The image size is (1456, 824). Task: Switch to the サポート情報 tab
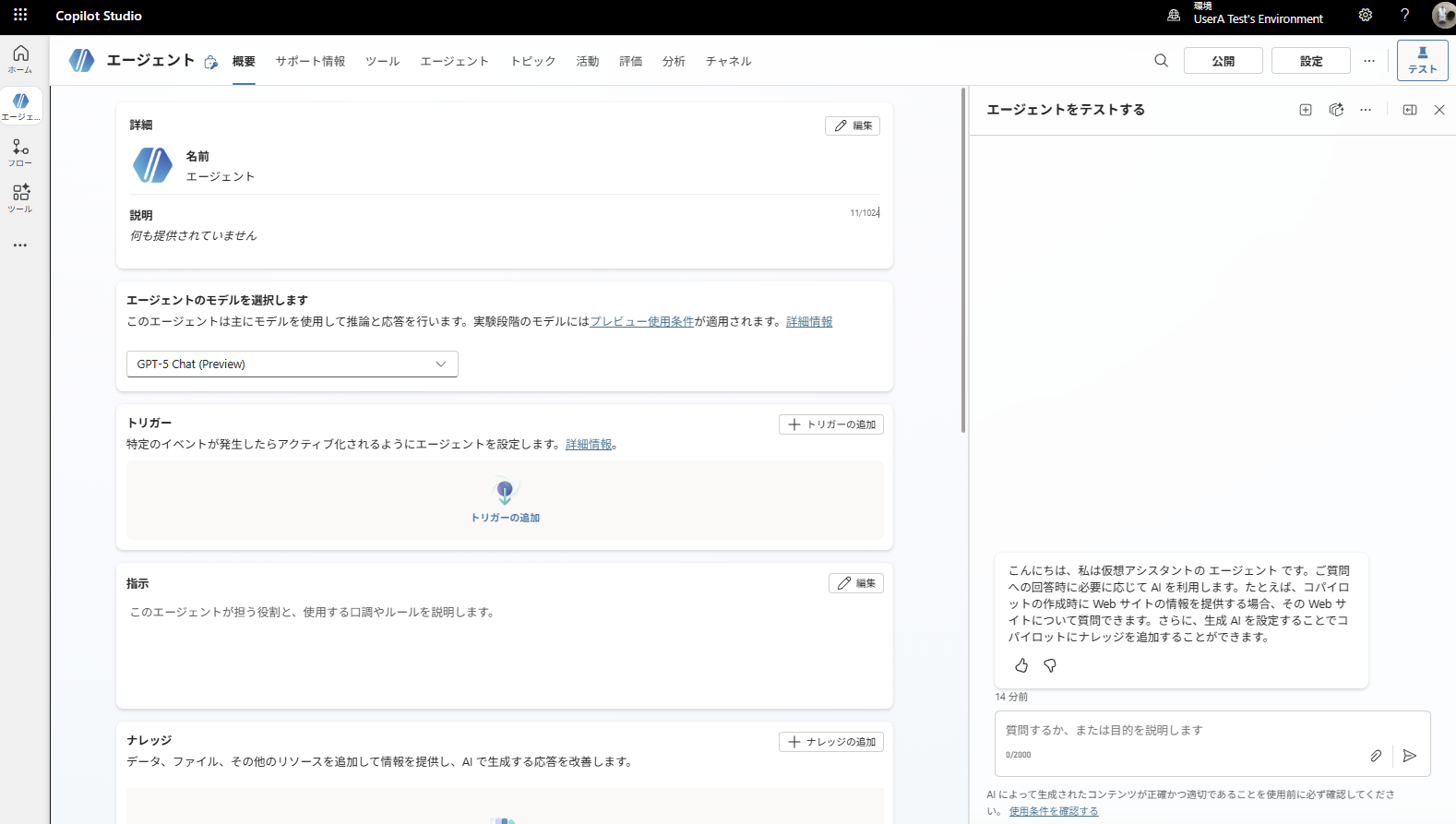(310, 61)
